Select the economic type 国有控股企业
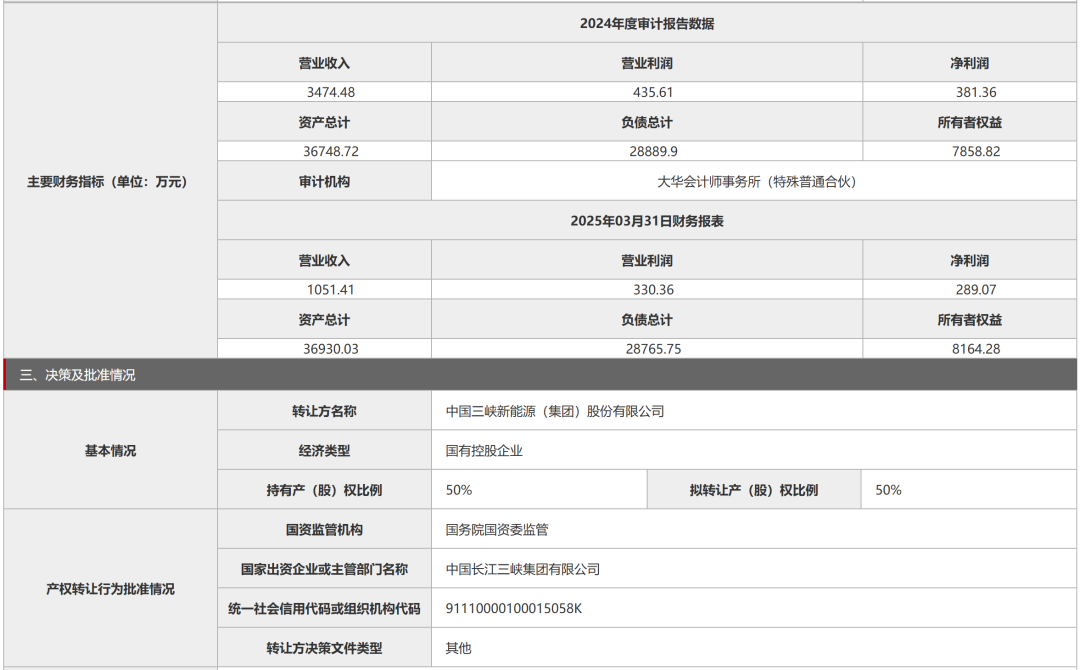 pos(484,451)
